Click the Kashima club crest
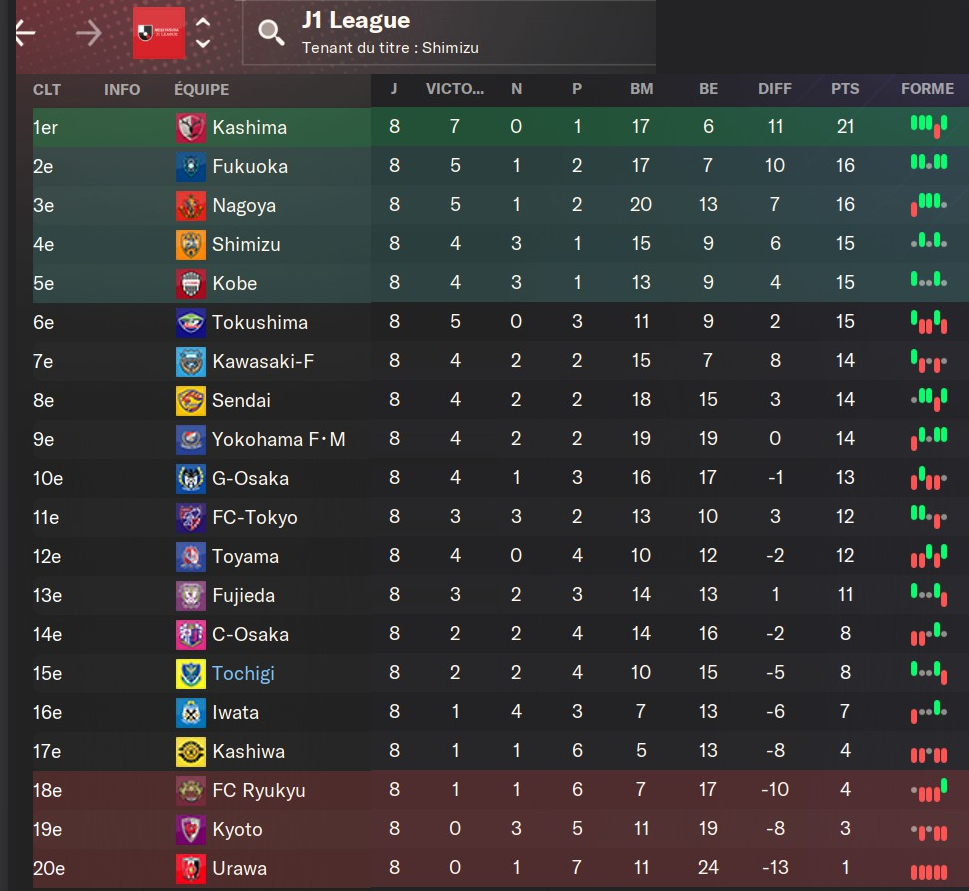969x891 pixels. tap(191, 128)
